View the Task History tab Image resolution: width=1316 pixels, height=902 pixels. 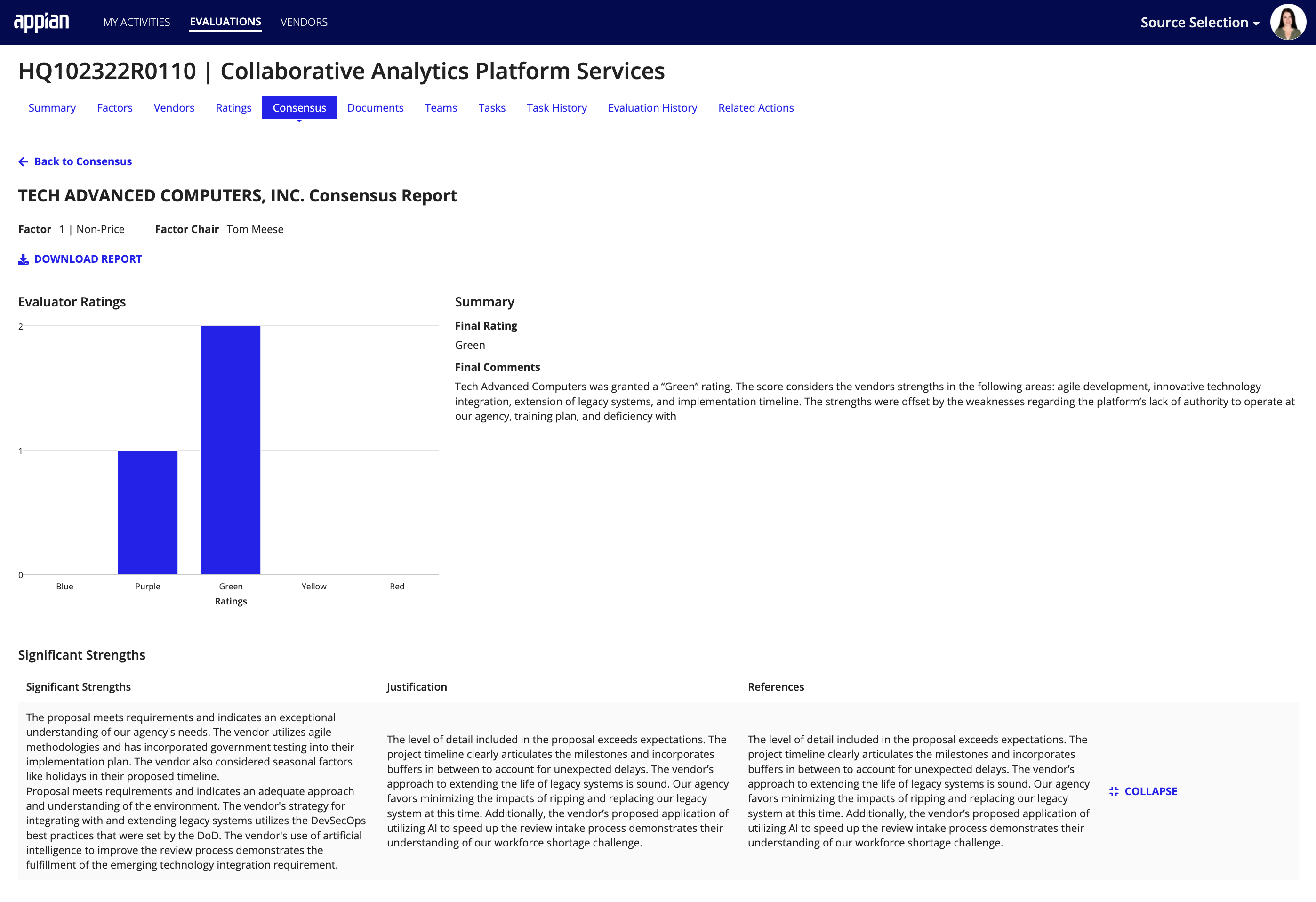pos(557,108)
